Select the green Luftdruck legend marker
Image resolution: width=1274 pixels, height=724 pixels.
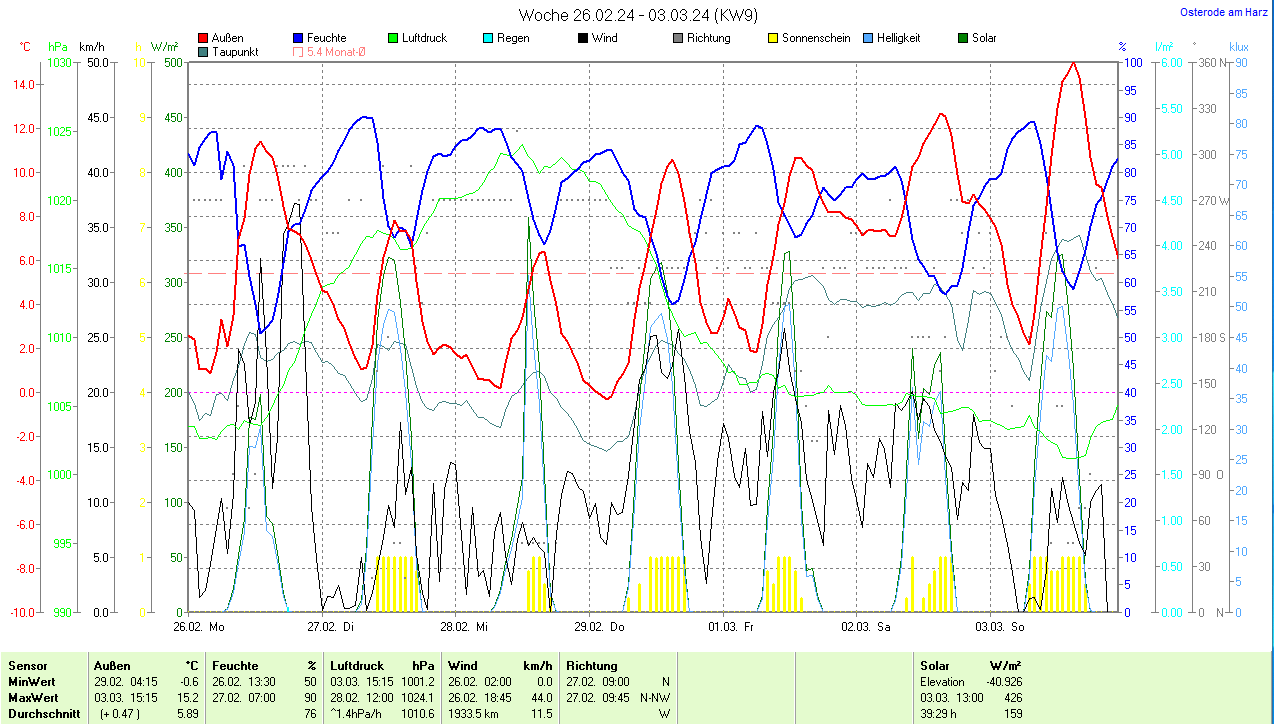point(393,38)
